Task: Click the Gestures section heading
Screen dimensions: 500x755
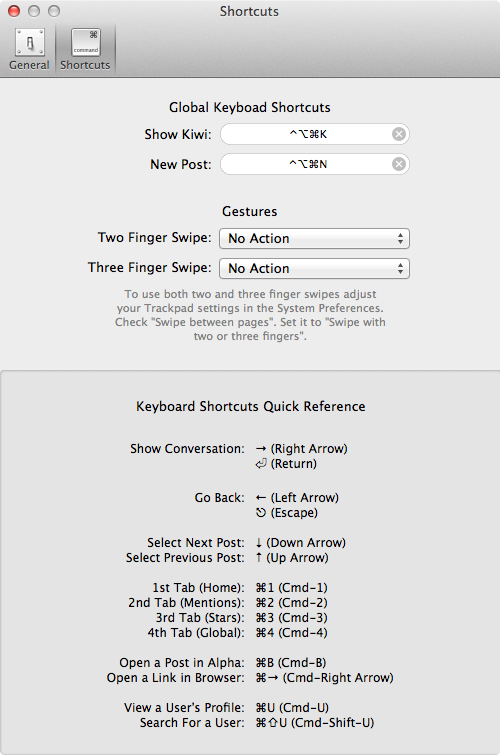Action: tap(250, 211)
